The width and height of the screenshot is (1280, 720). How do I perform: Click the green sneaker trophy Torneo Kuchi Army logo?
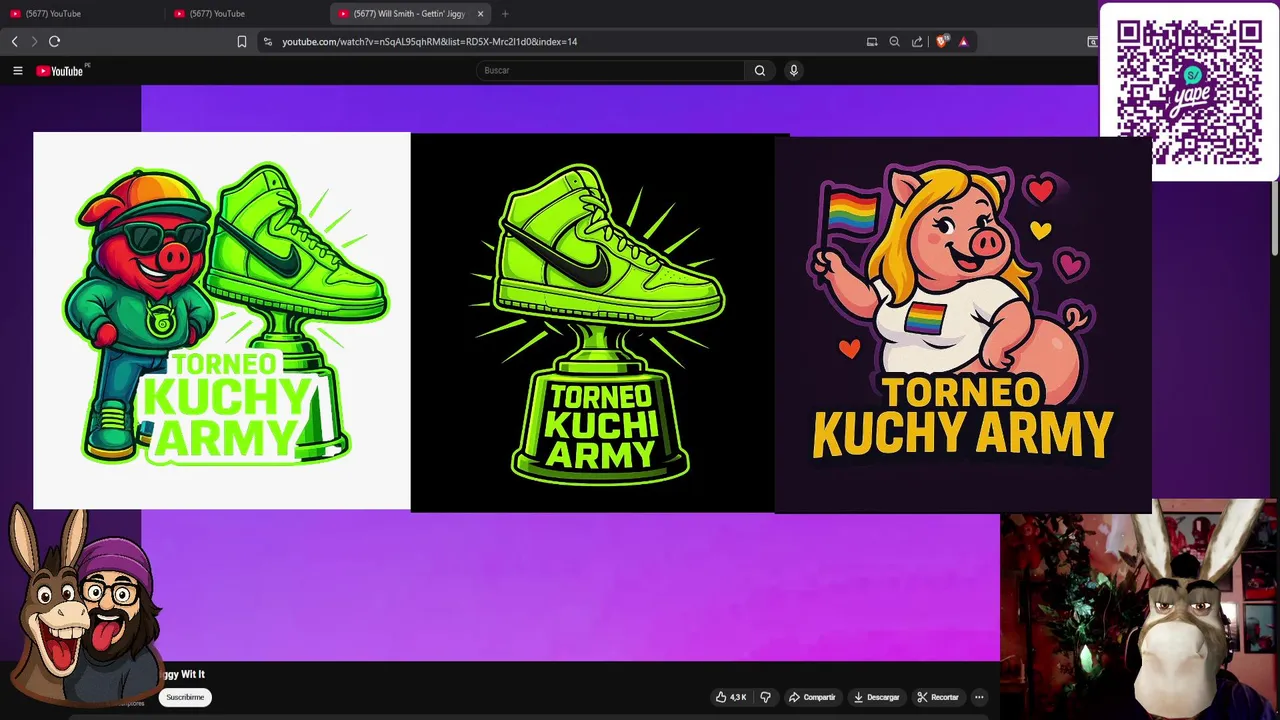click(x=593, y=322)
